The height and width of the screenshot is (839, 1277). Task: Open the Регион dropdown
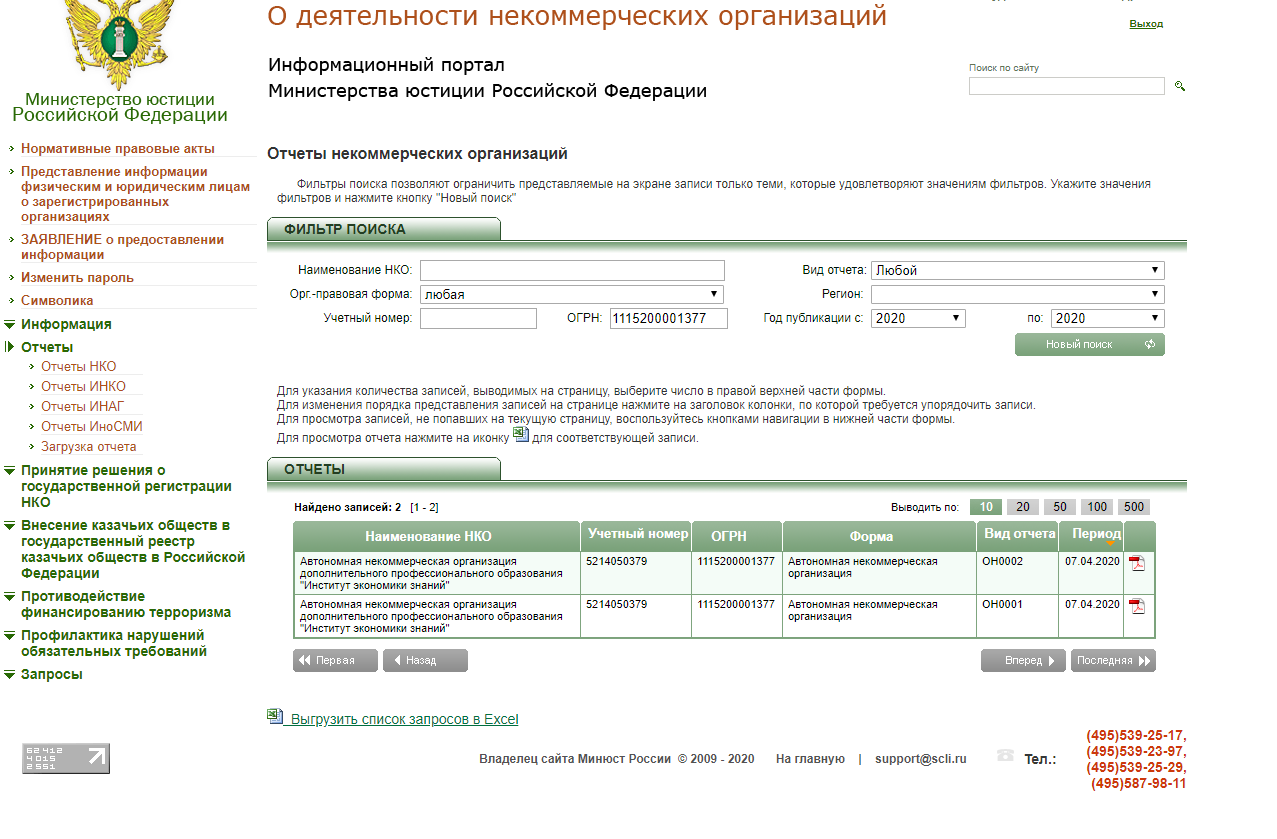click(1017, 295)
